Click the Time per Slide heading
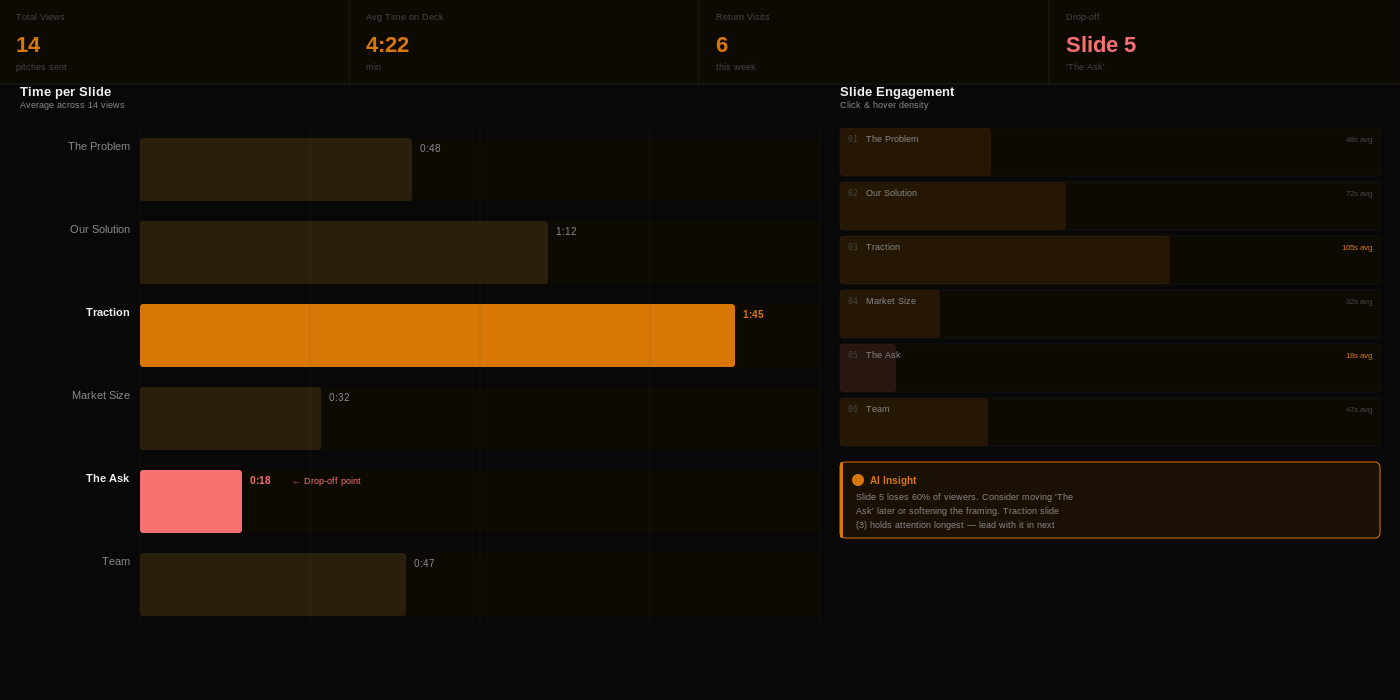Screen dimensions: 1400x700 click(66, 92)
